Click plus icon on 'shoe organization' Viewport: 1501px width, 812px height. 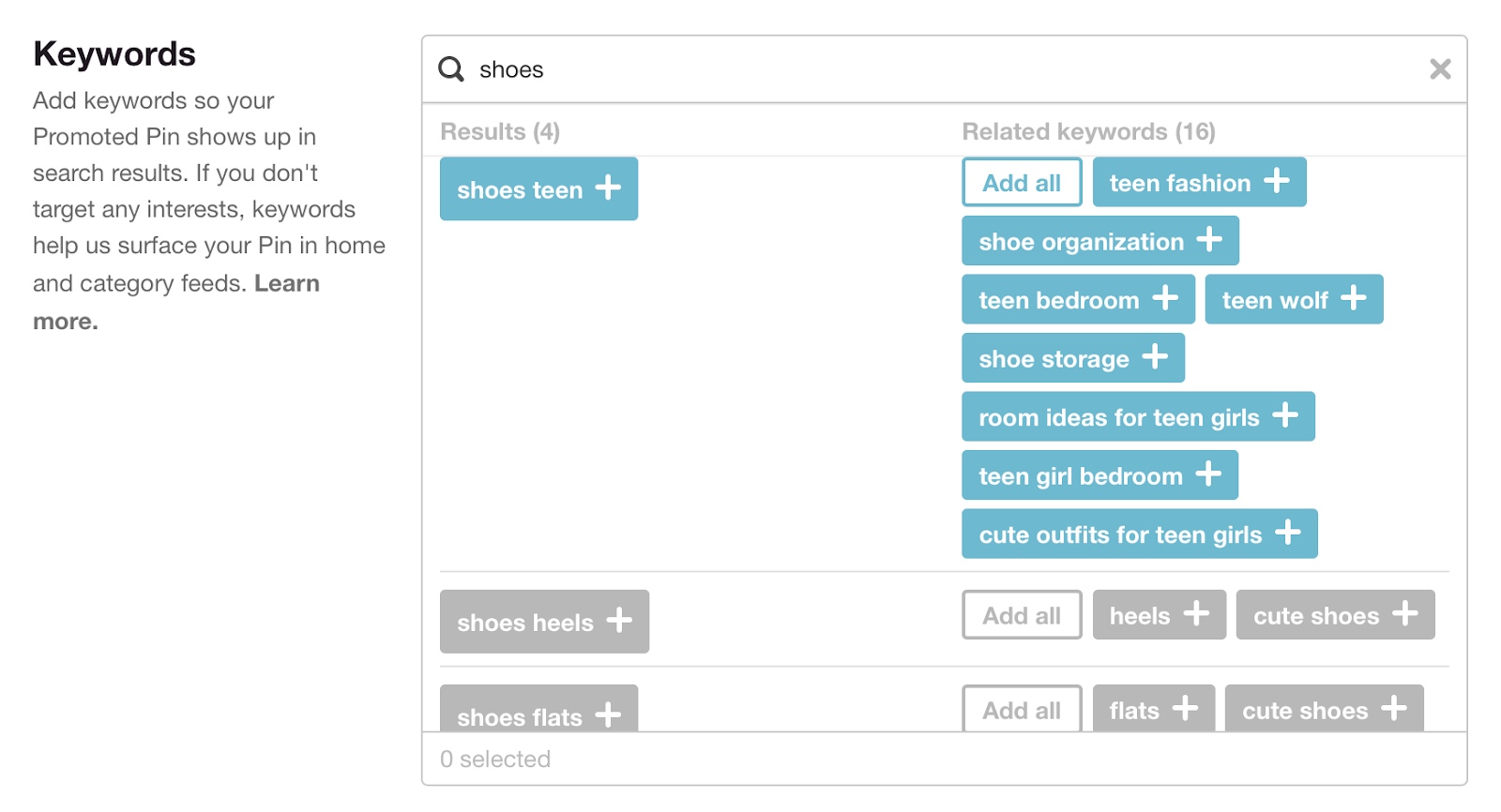point(1209,240)
